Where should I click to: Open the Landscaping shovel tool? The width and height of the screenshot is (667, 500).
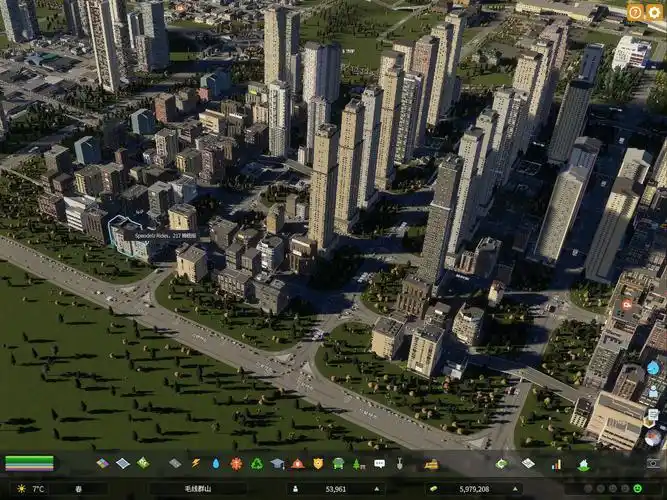pyautogui.click(x=400, y=464)
